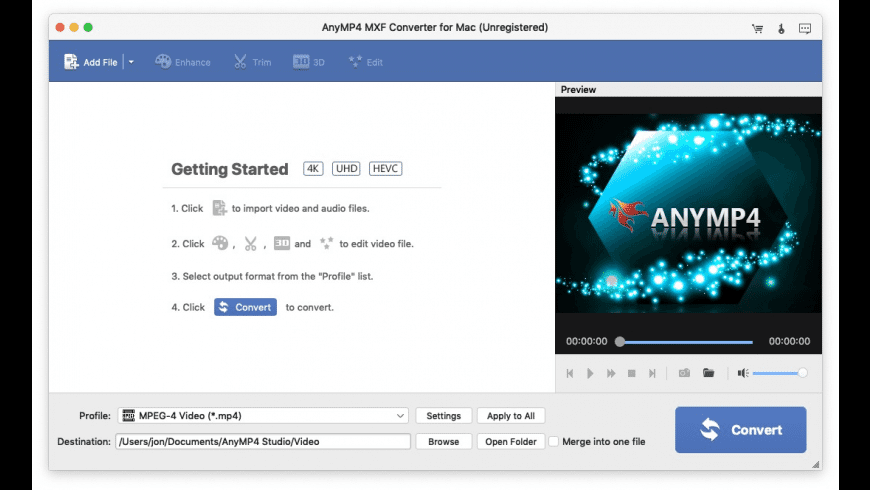
Task: Take a snapshot with camera icon
Action: [684, 373]
